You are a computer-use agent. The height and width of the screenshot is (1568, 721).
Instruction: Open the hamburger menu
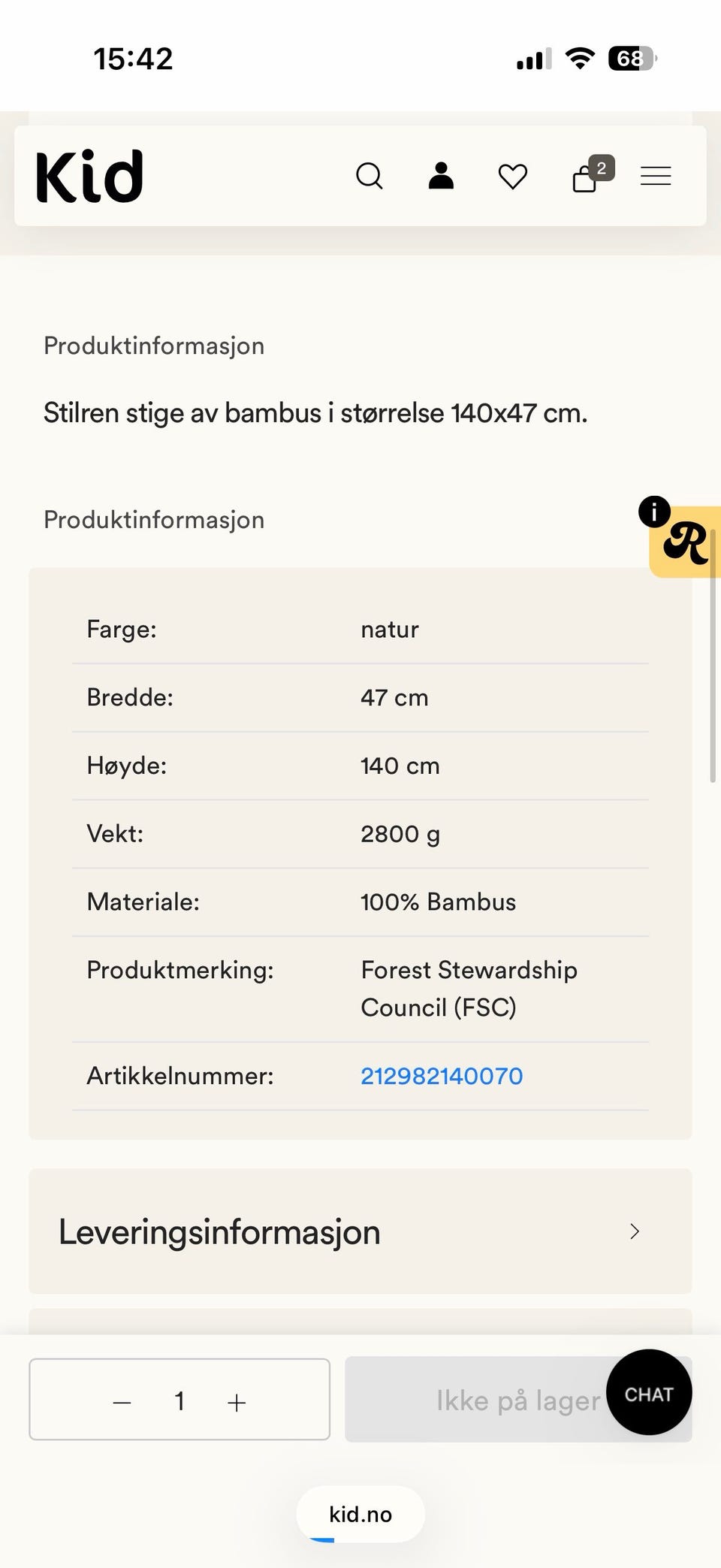point(656,177)
